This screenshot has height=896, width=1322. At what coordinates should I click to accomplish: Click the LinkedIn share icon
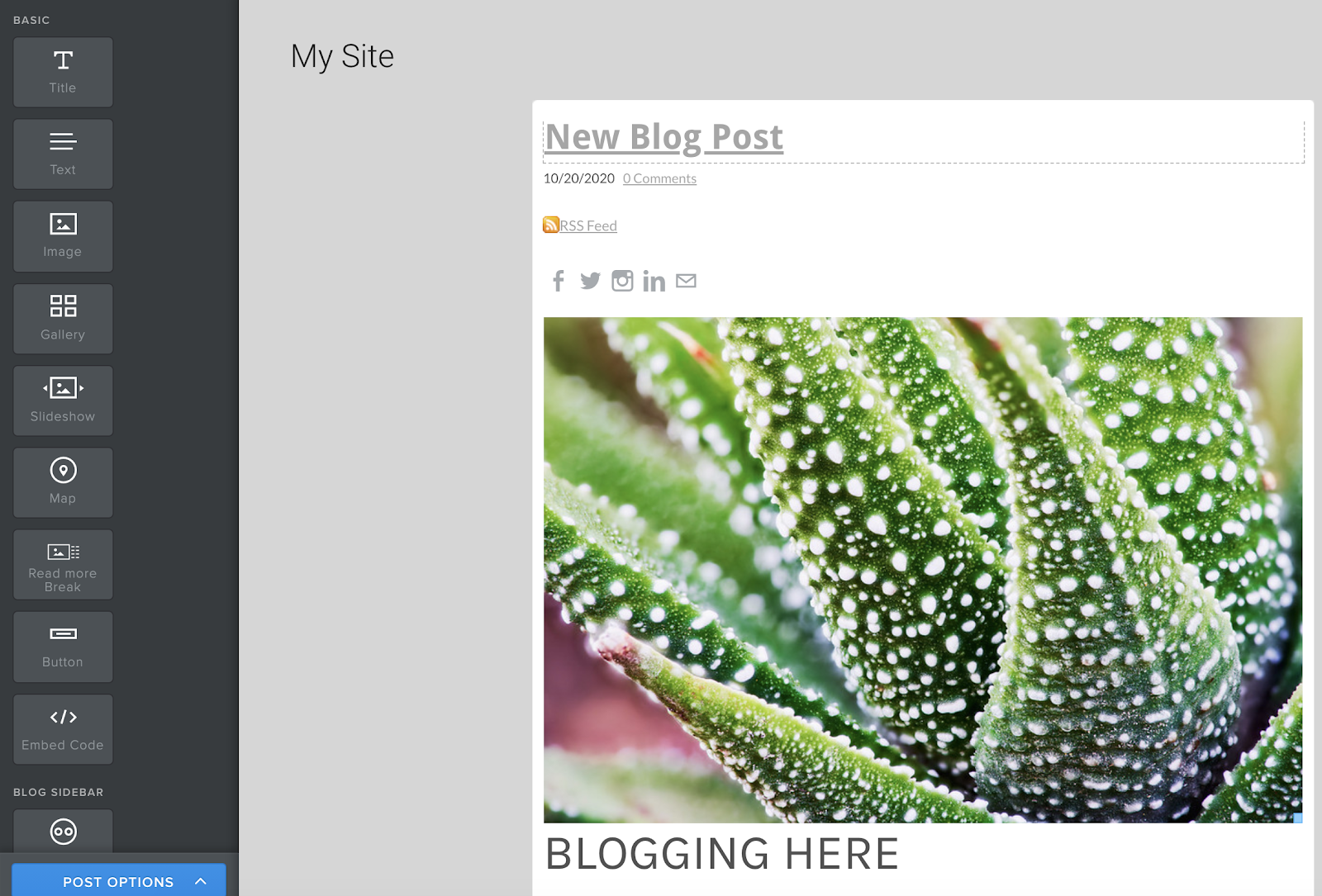click(x=654, y=281)
